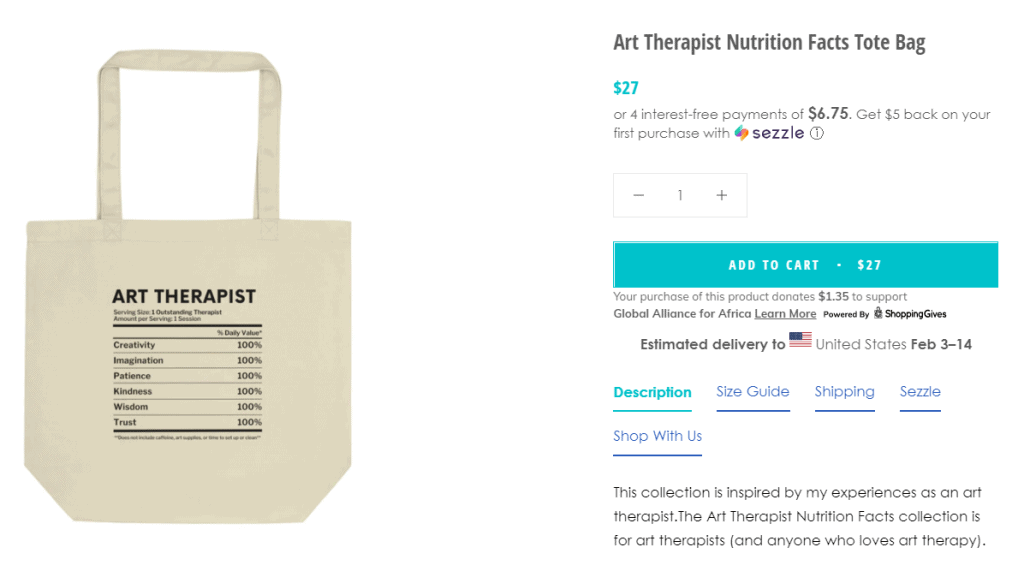Image resolution: width=1024 pixels, height=571 pixels.
Task: Click the quantity number field
Action: coord(680,195)
